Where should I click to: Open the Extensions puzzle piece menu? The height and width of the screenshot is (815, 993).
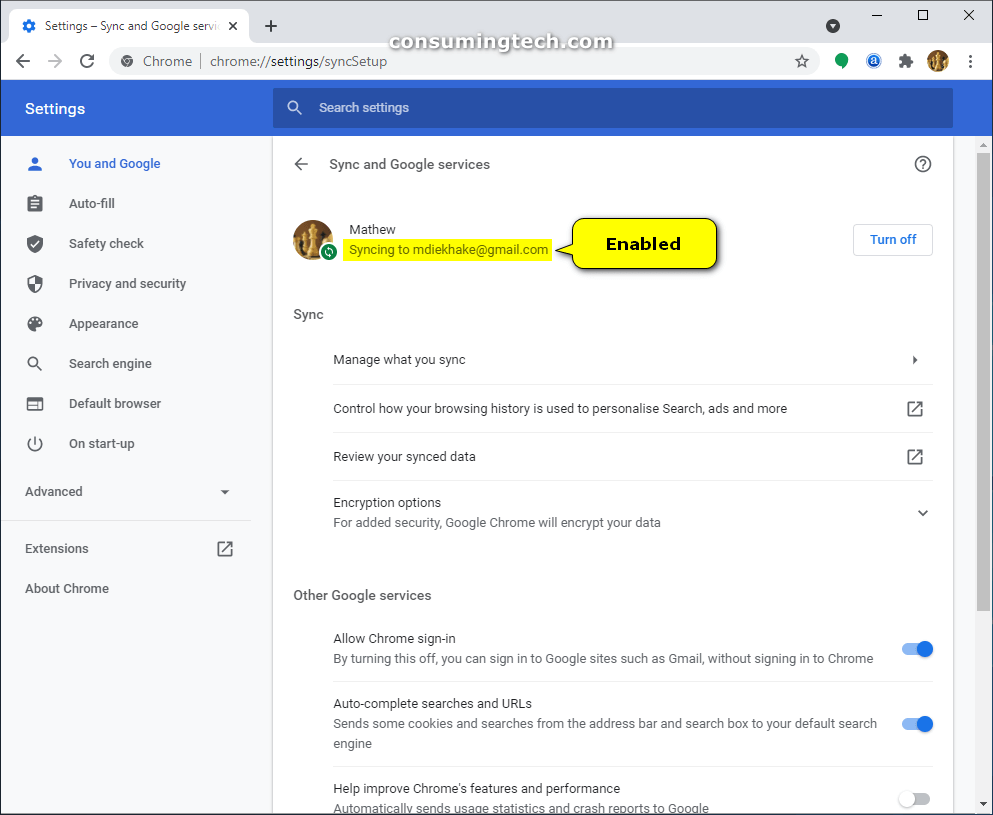coord(906,61)
